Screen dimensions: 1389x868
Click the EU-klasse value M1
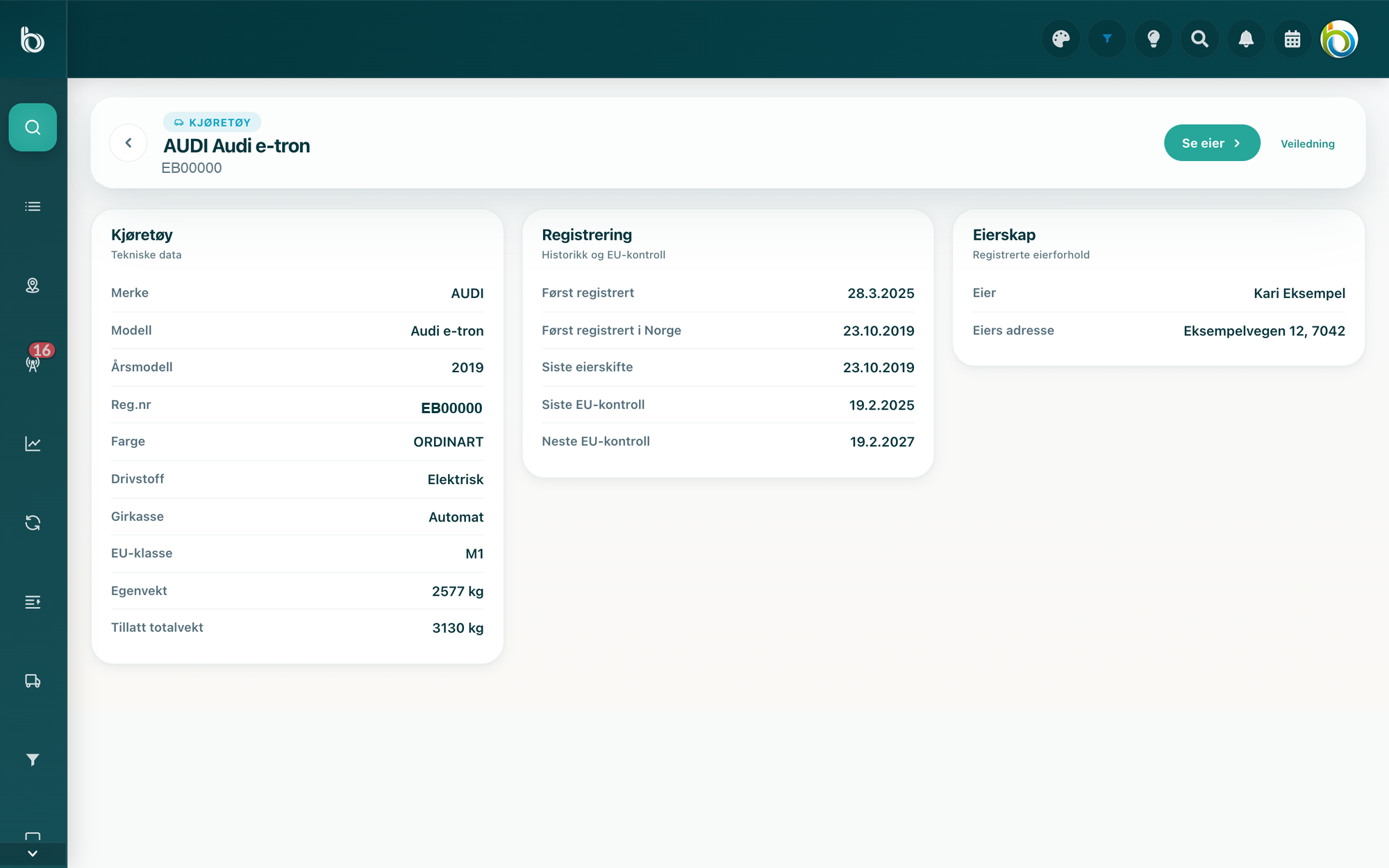tap(474, 554)
